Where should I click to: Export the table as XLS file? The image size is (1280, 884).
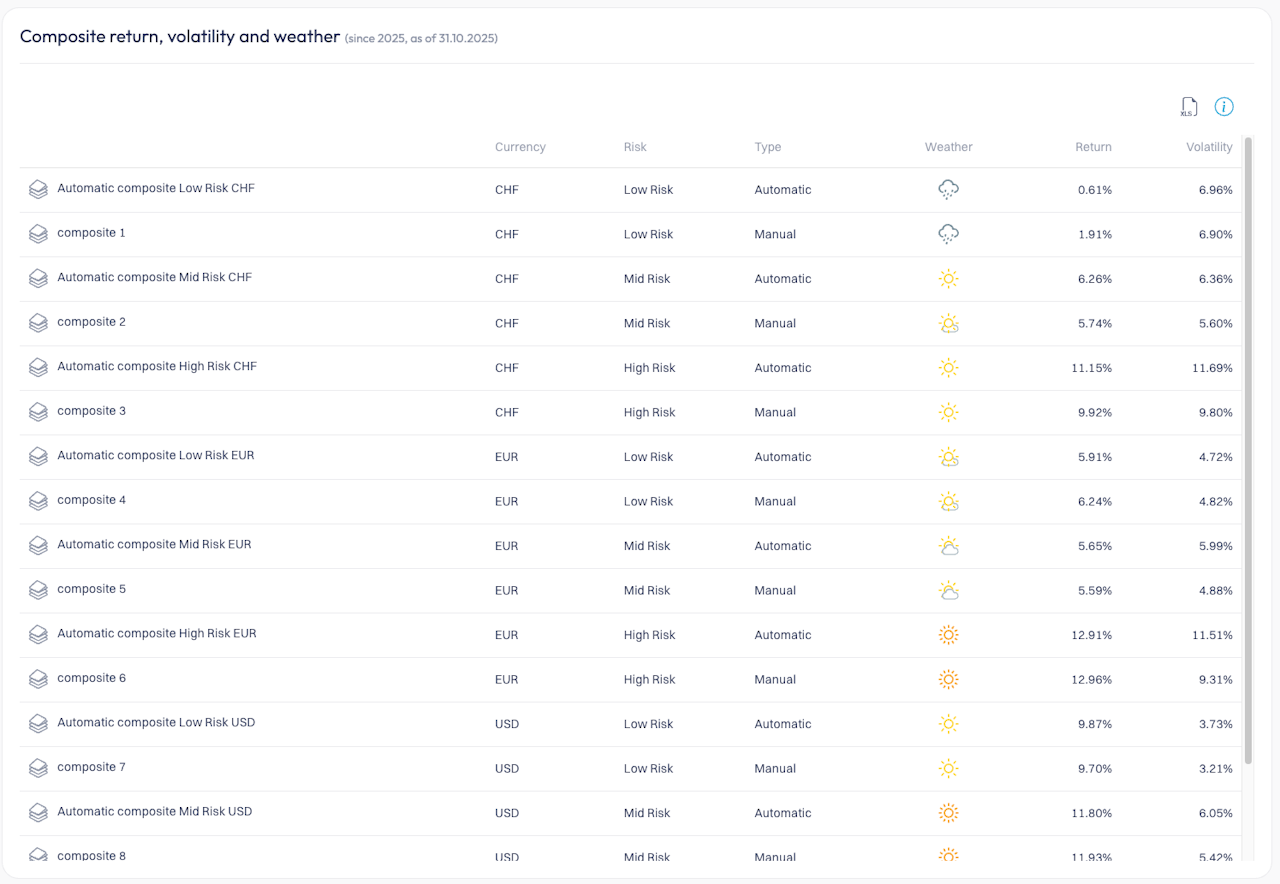(1189, 107)
